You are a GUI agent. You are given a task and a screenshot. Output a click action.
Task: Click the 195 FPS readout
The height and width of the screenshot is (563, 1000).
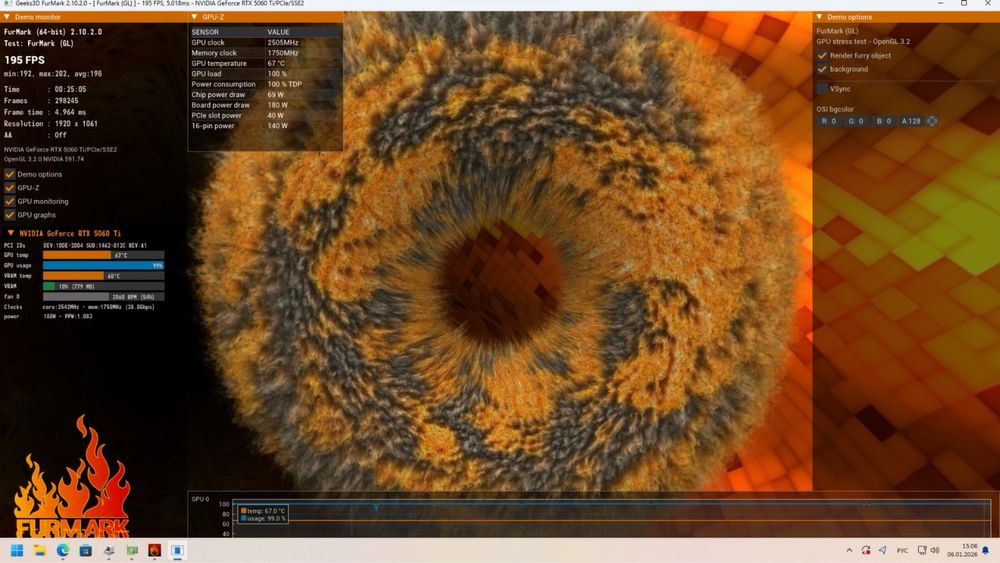(x=24, y=60)
